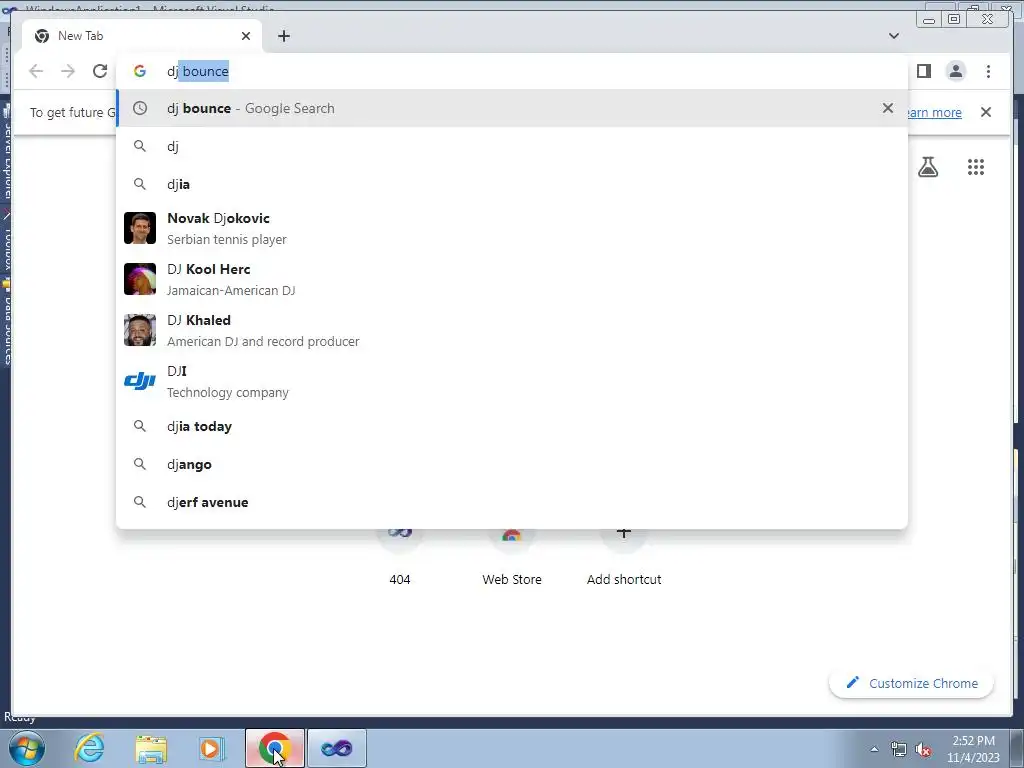Select the Novak Djokovic suggestion
This screenshot has height=768, width=1024.
(x=512, y=228)
